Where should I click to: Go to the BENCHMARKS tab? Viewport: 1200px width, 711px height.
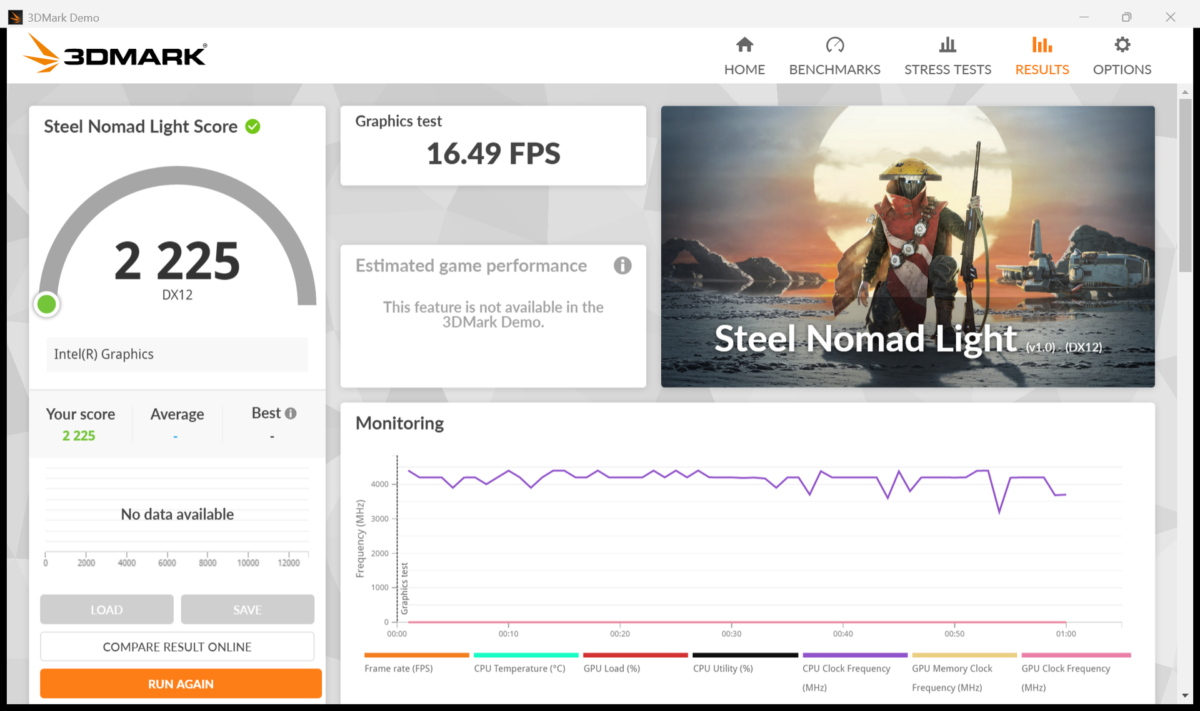[834, 56]
